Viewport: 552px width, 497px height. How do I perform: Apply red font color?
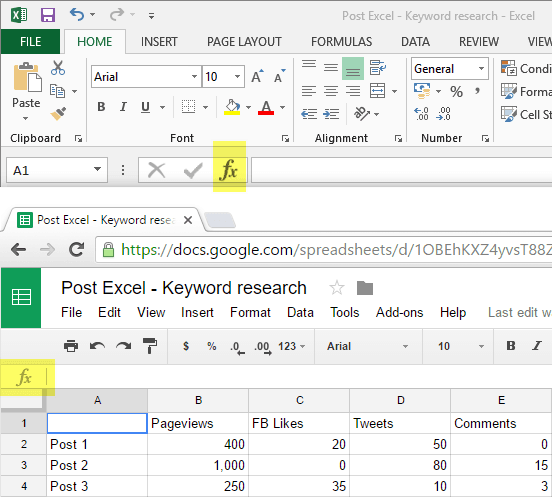click(266, 107)
